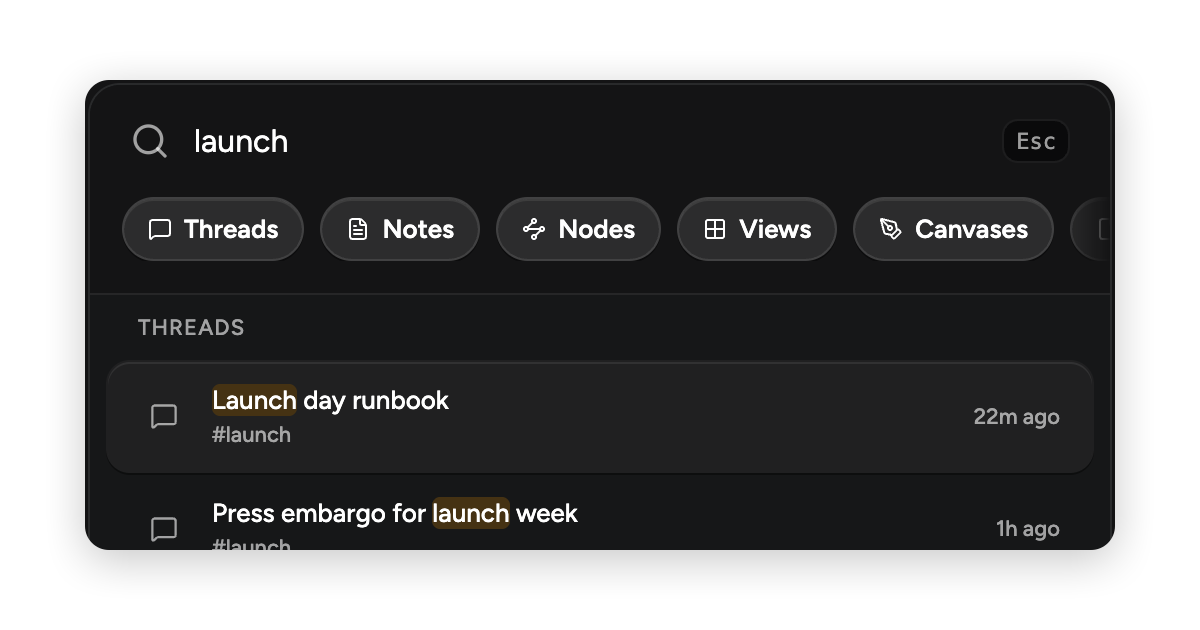Click the "22m ago" timestamp
Viewport: 1200px width, 630px height.
pos(1016,417)
